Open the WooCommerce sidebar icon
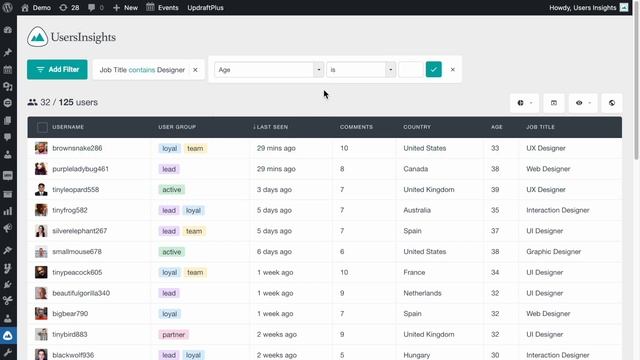The width and height of the screenshot is (640, 360). pos(8,176)
